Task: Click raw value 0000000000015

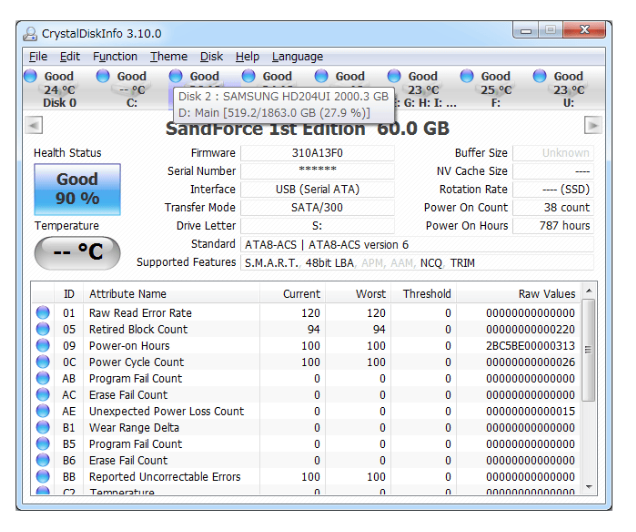Action: [531, 411]
